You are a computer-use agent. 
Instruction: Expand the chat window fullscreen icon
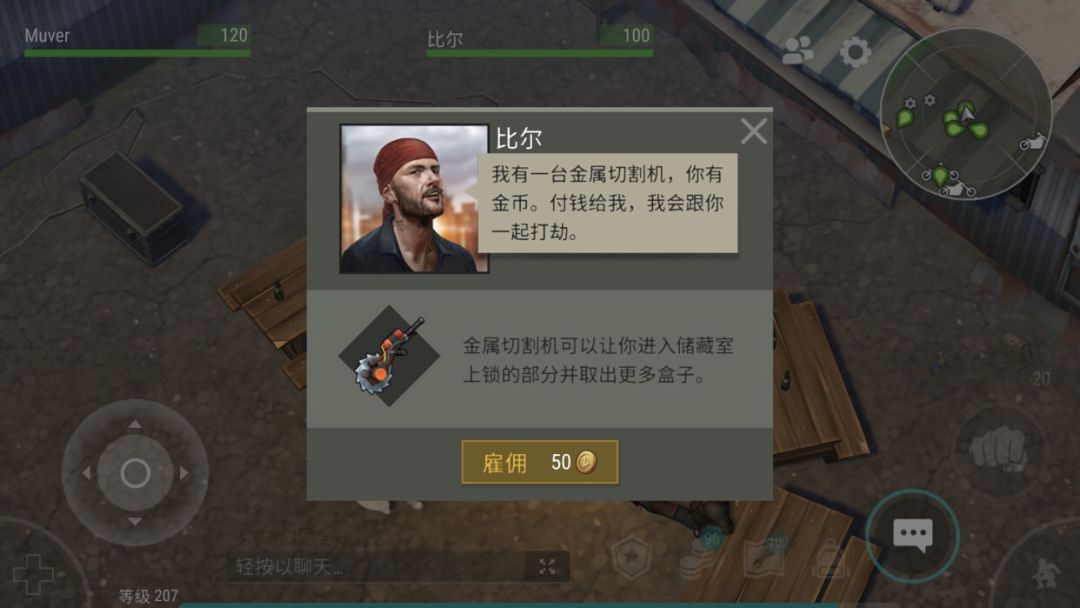point(547,567)
